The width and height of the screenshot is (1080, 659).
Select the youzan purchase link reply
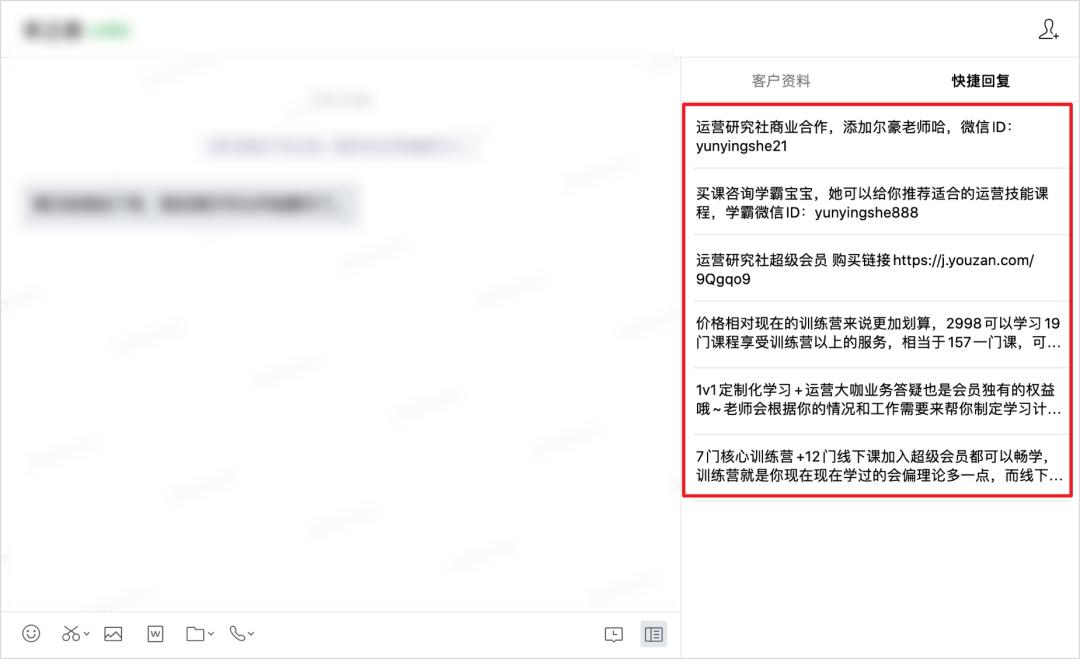click(x=877, y=269)
